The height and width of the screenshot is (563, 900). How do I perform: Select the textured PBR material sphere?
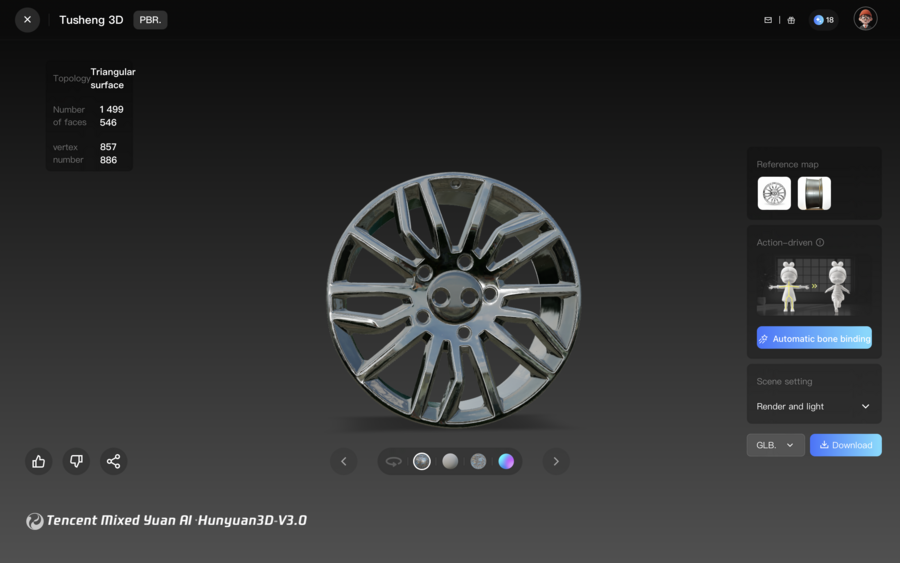(422, 461)
